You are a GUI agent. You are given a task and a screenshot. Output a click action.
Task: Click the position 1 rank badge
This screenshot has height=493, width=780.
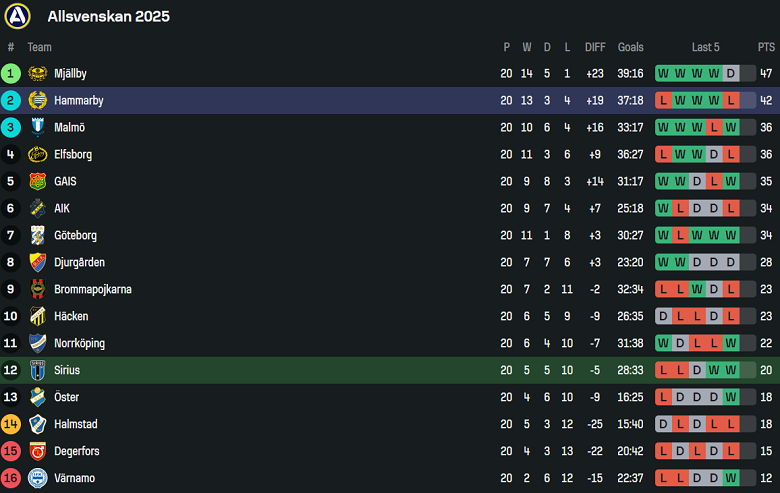coord(11,73)
